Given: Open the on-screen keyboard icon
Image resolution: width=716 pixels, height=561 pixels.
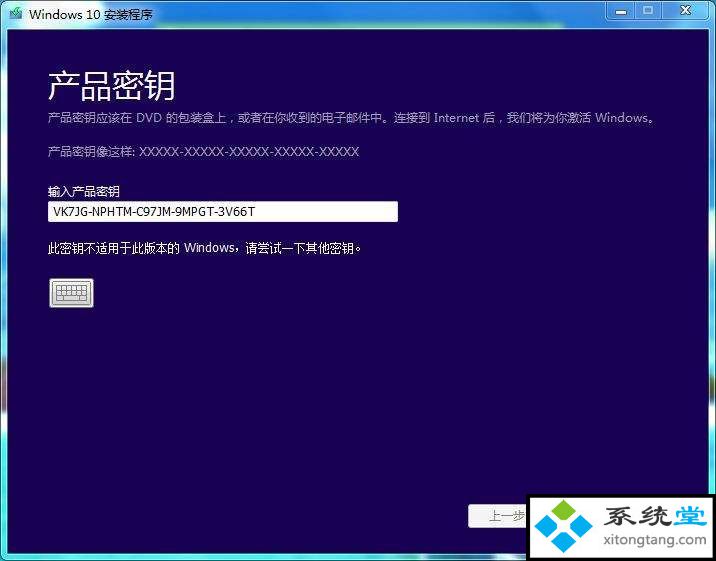Looking at the screenshot, I should pos(71,293).
